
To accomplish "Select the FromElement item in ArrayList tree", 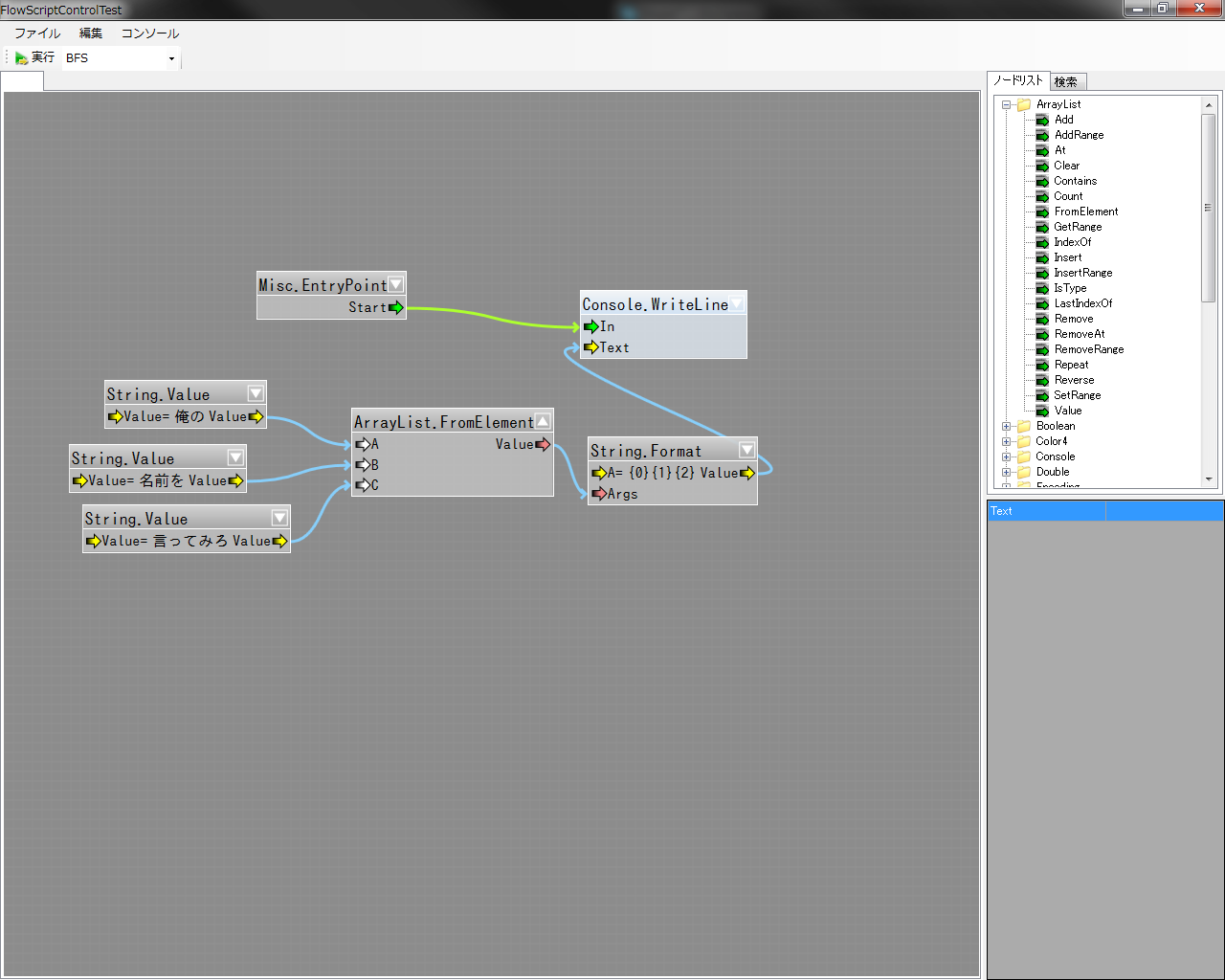I will pos(1085,212).
